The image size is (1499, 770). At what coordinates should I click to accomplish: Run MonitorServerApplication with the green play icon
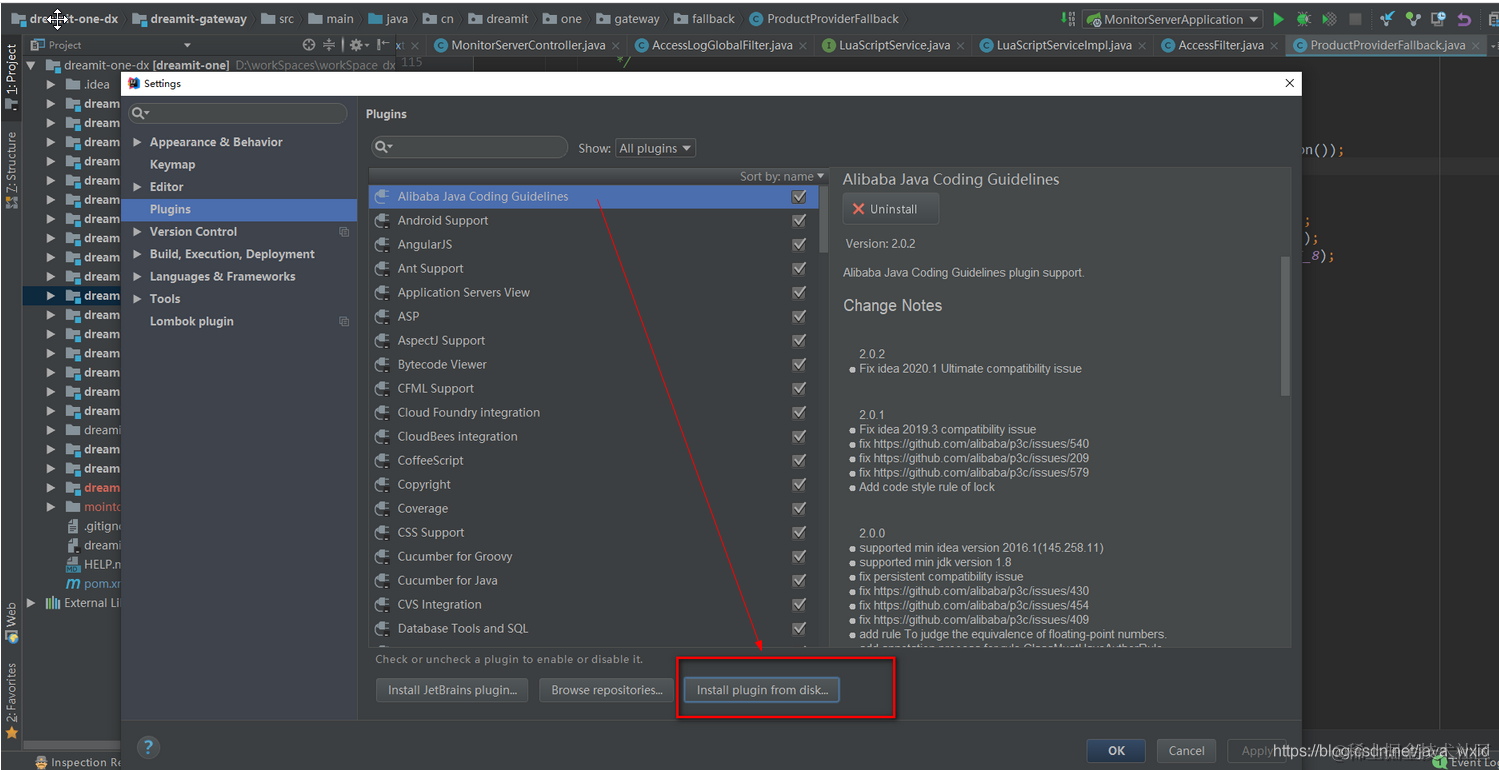(1278, 19)
